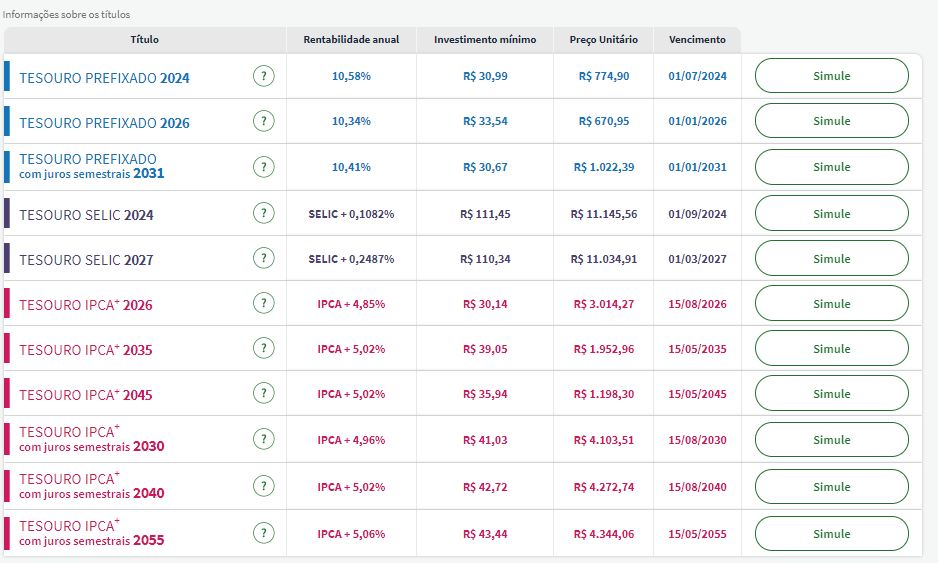This screenshot has width=938, height=563.
Task: Click help icon for Prefixado juros semestrais 2031
Action: pyautogui.click(x=264, y=167)
